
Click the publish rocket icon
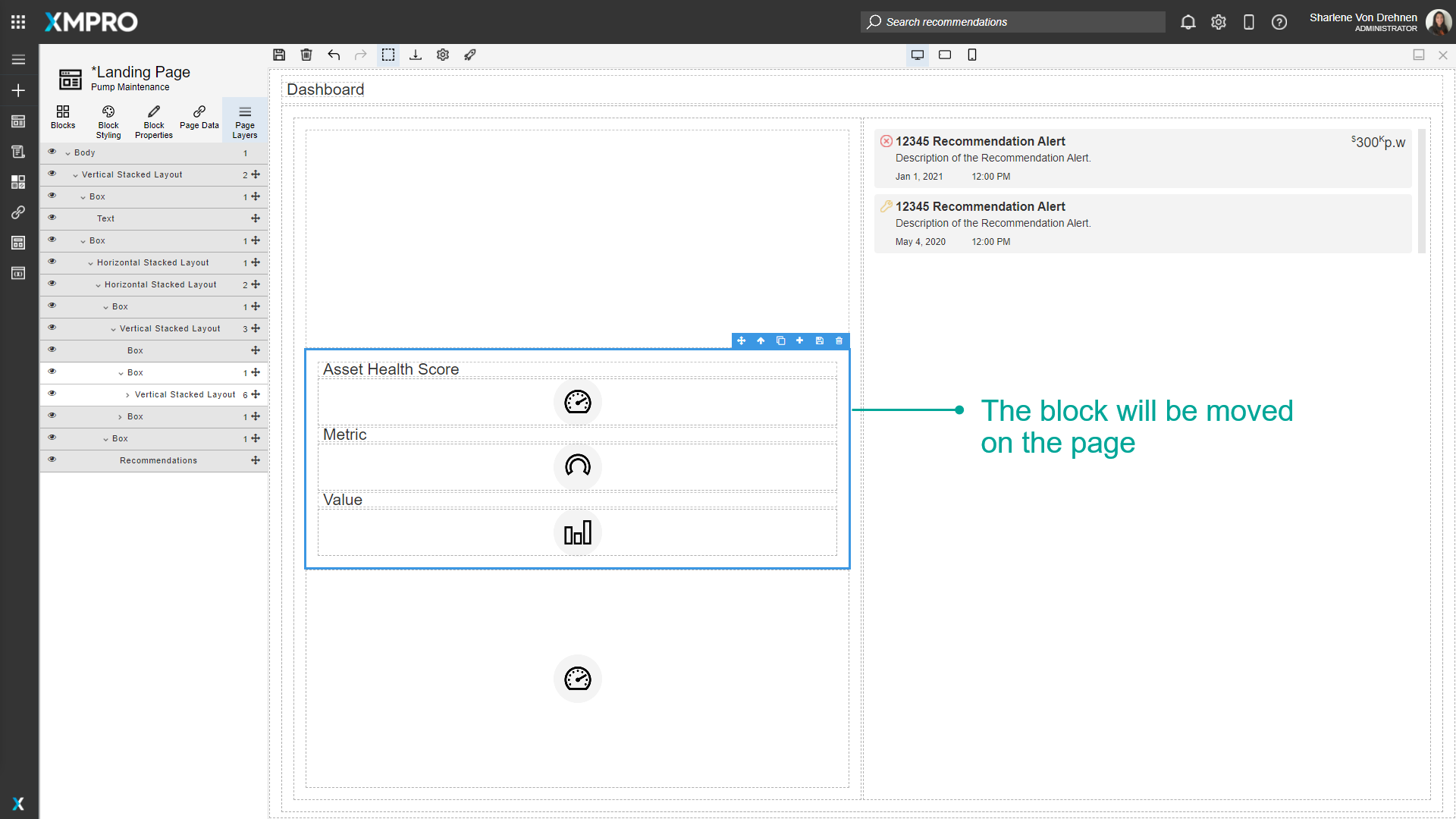pyautogui.click(x=469, y=55)
